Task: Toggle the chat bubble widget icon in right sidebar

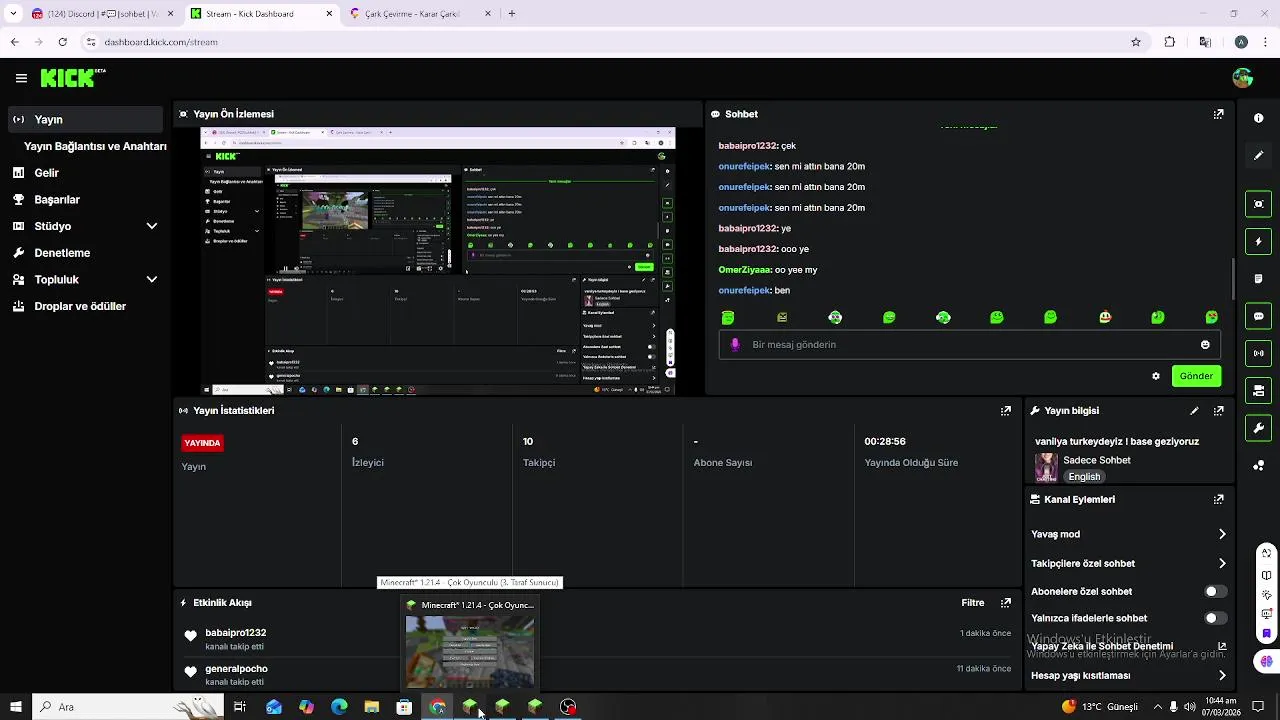Action: (x=1258, y=316)
